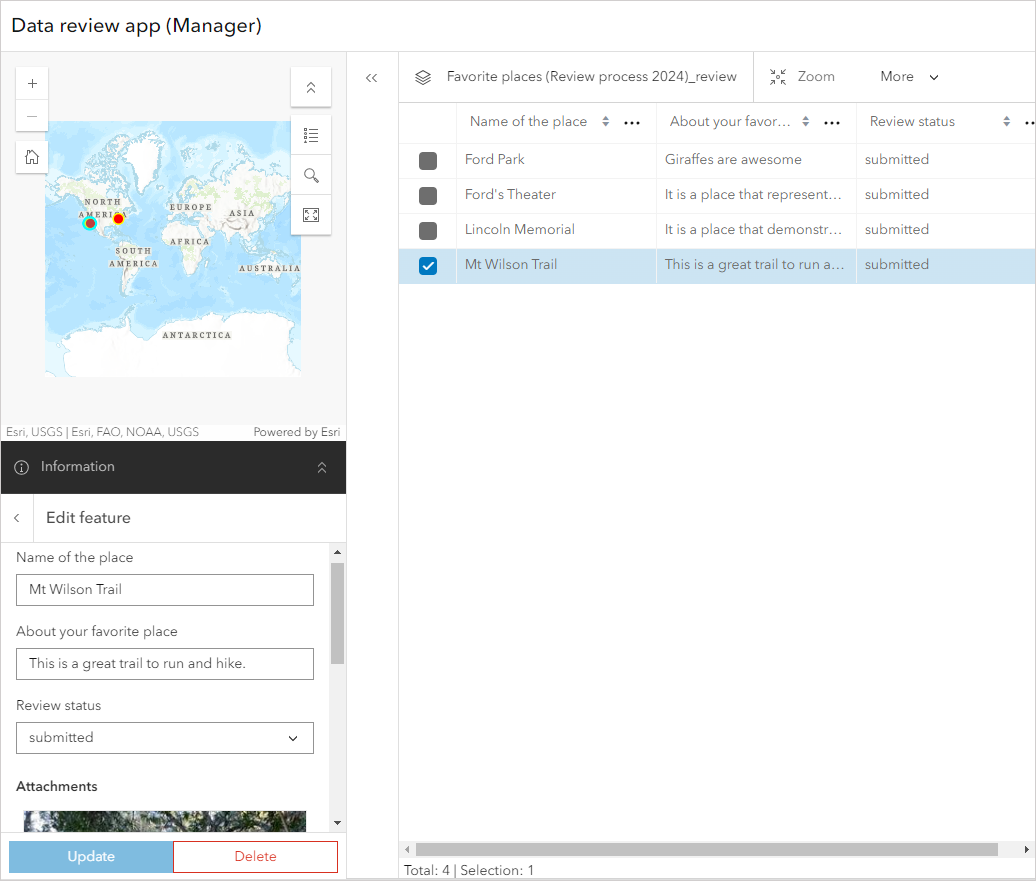Go back from Edit feature view
The image size is (1036, 881).
pyautogui.click(x=16, y=518)
